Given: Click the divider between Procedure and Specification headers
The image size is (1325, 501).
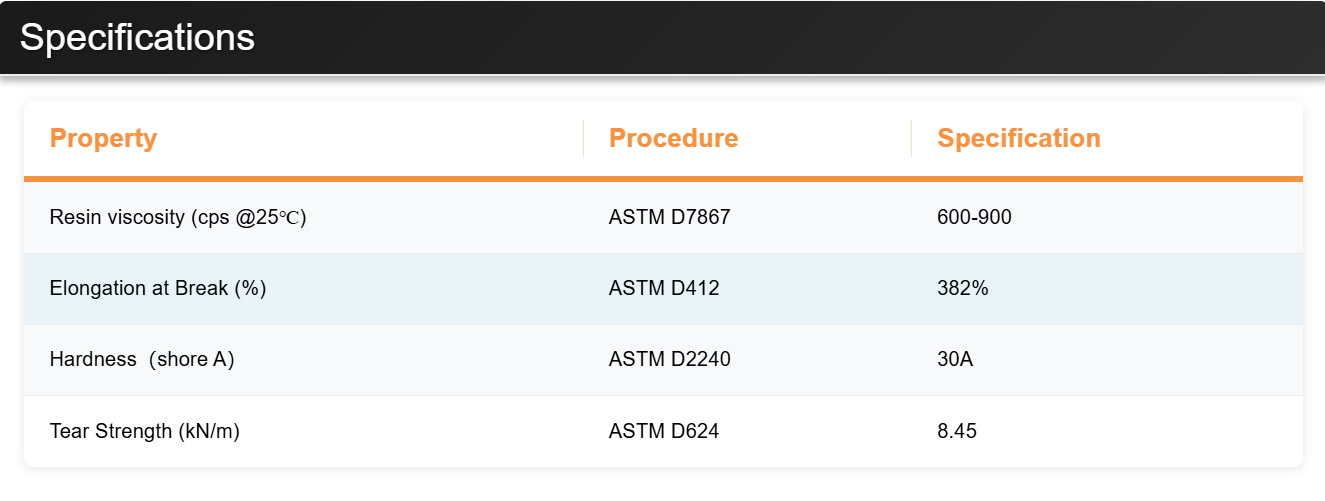Looking at the screenshot, I should coord(911,138).
